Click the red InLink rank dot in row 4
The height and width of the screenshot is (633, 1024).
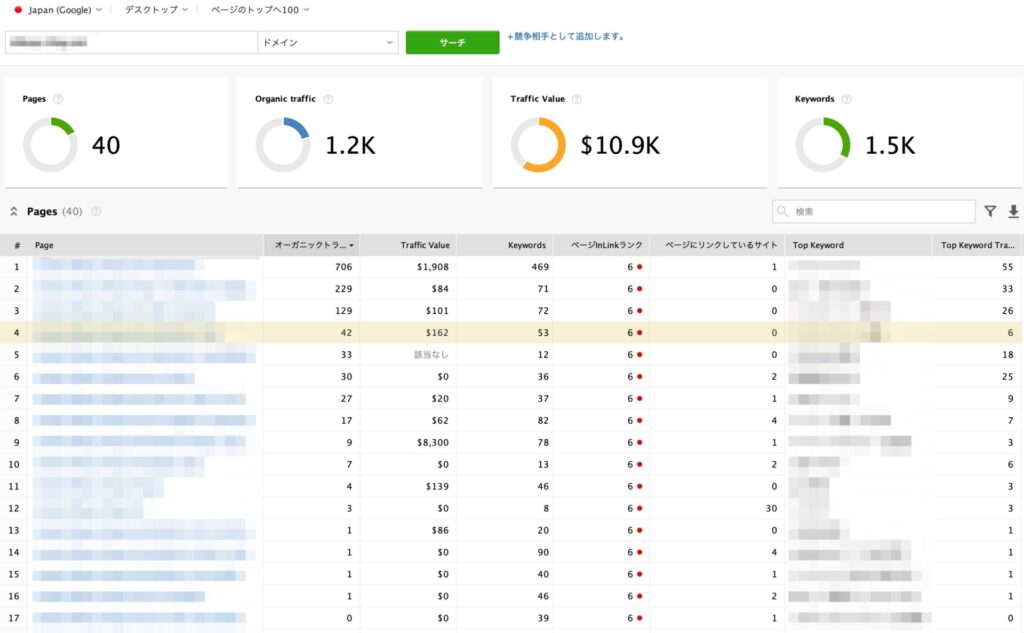(x=639, y=333)
